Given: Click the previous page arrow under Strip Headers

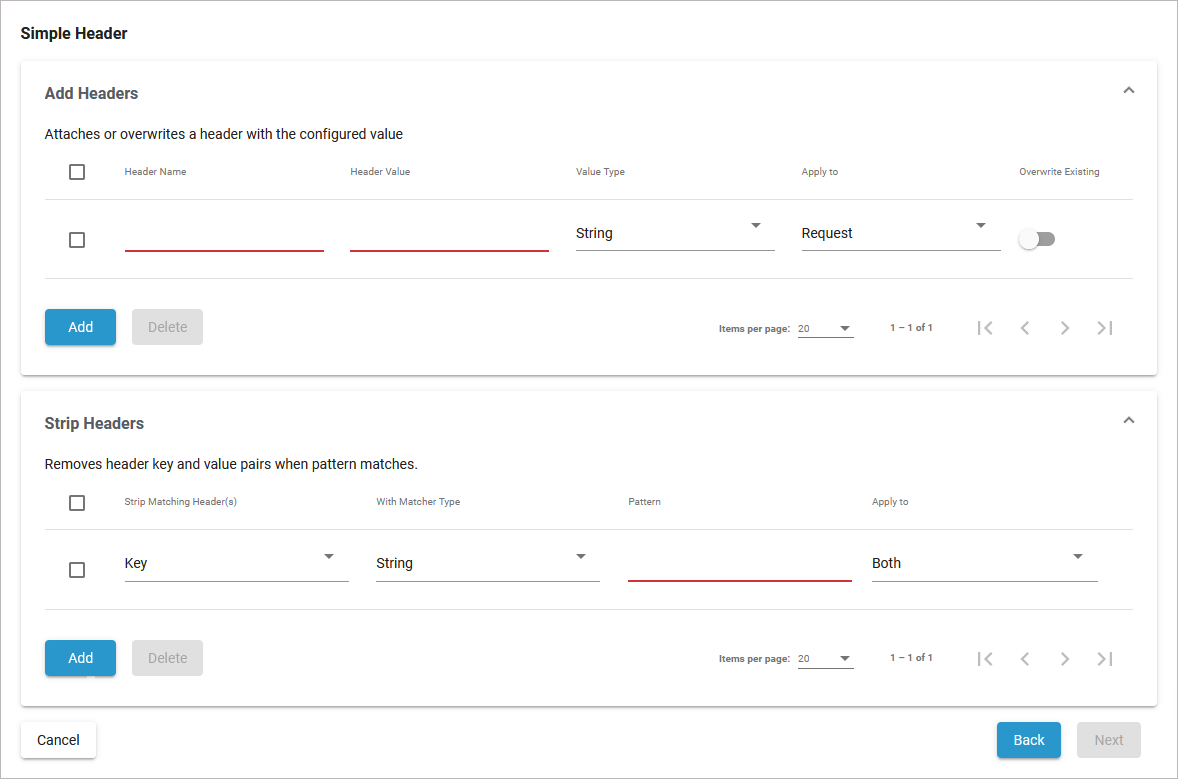Looking at the screenshot, I should [1025, 658].
